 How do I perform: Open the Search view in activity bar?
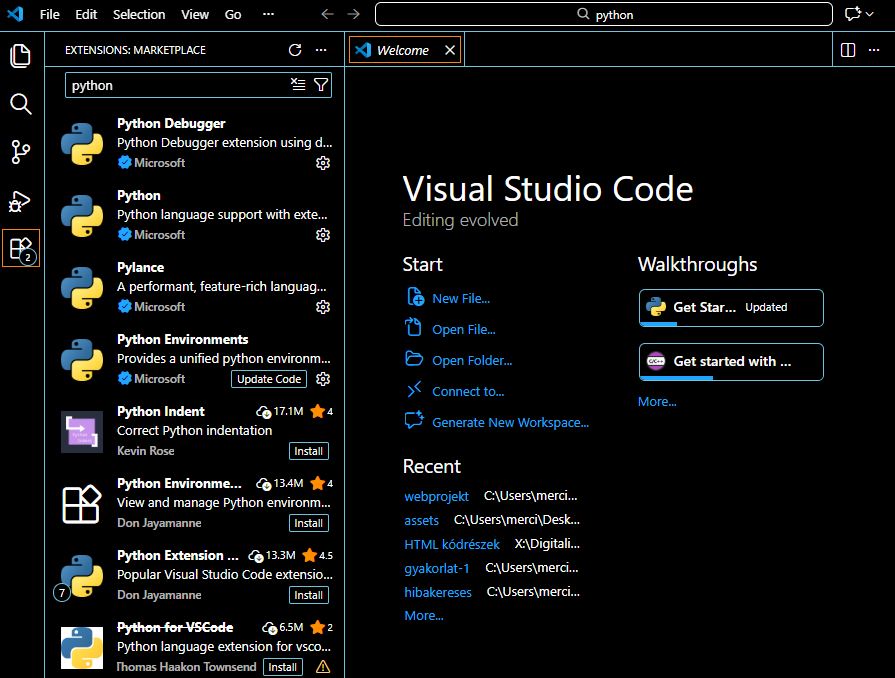pos(21,104)
